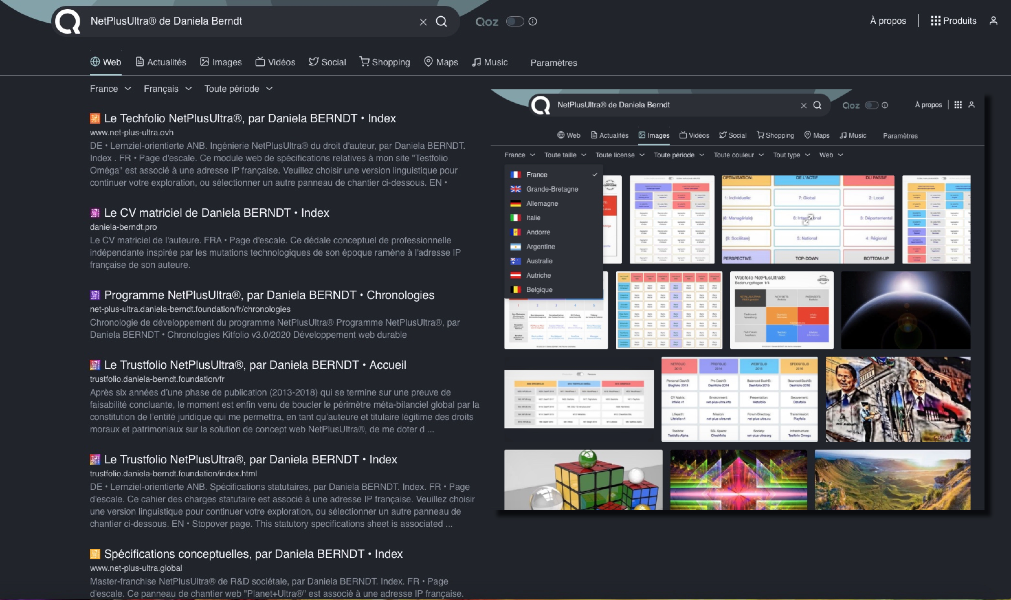Open the À propos link in main header

[x=888, y=21]
